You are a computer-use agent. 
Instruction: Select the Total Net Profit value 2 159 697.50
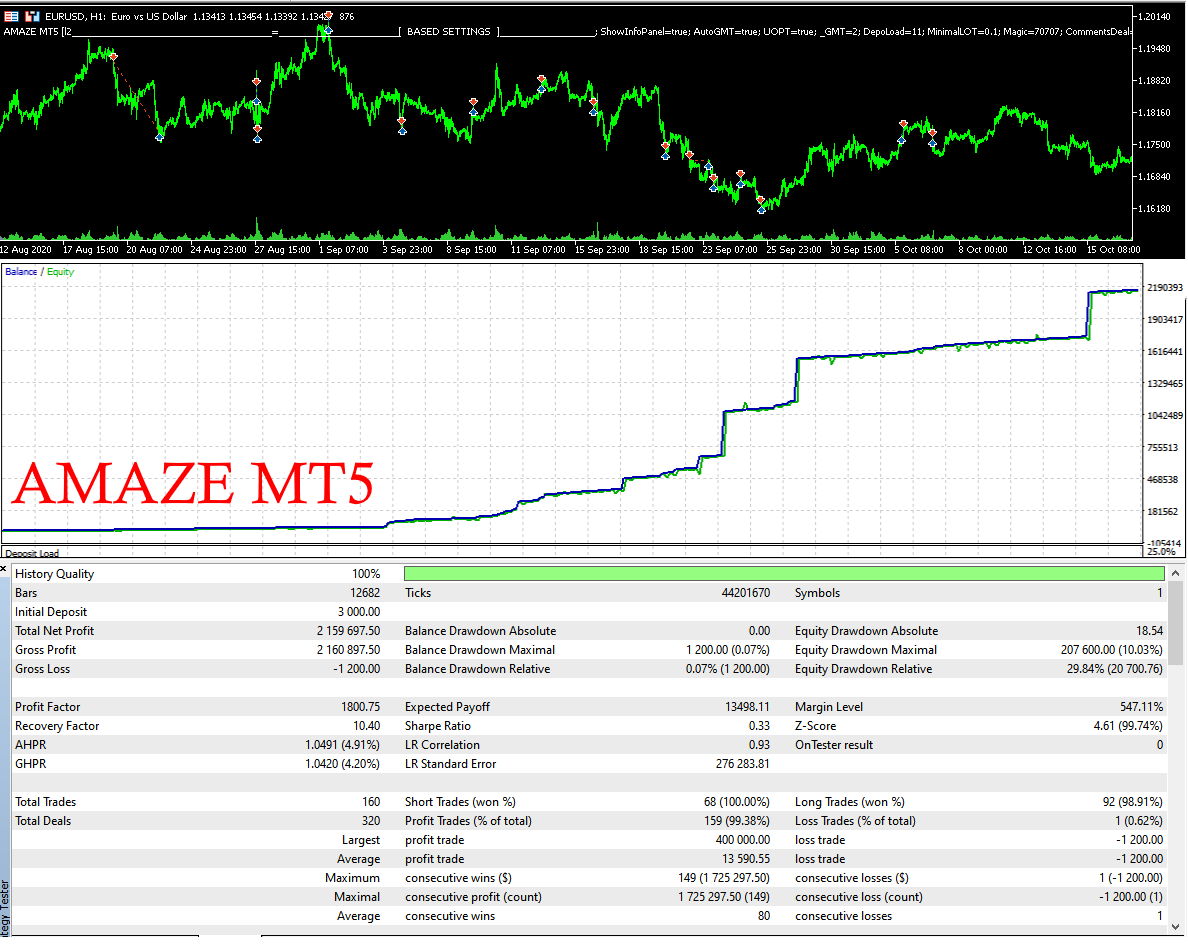coord(349,631)
